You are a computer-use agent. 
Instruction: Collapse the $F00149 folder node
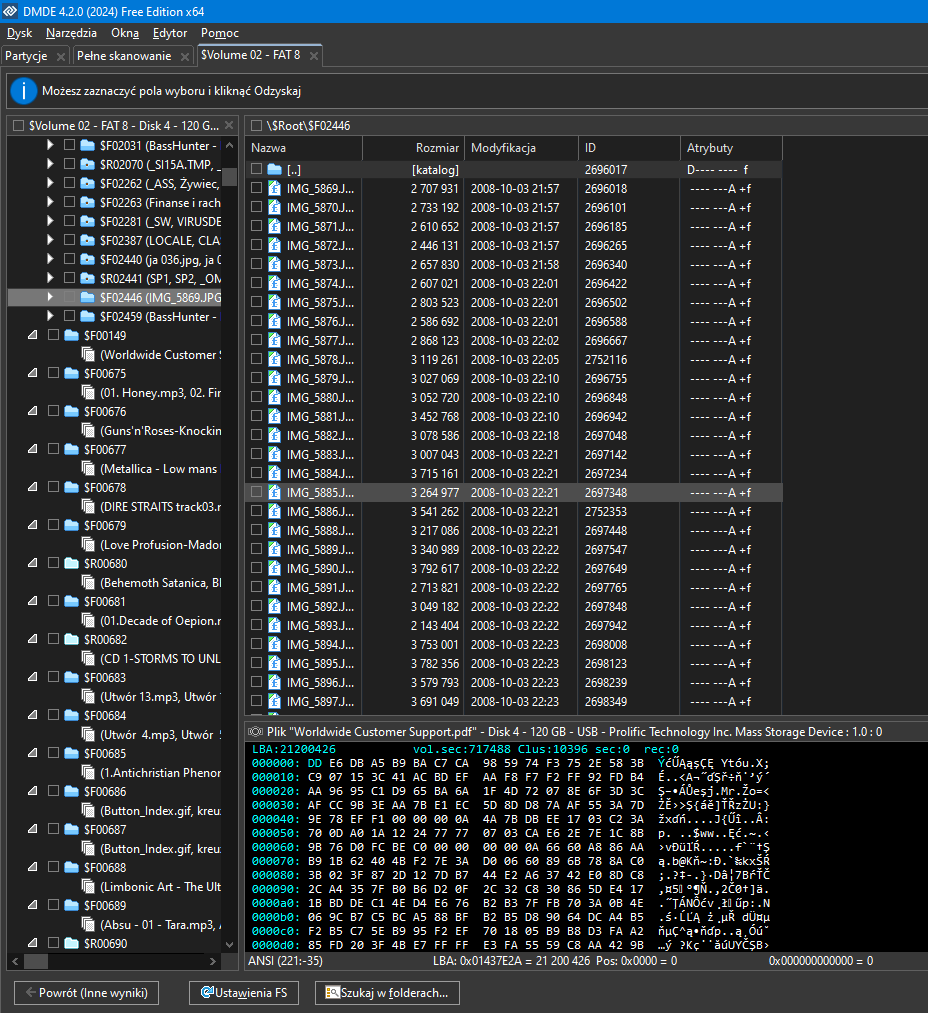pyautogui.click(x=33, y=335)
